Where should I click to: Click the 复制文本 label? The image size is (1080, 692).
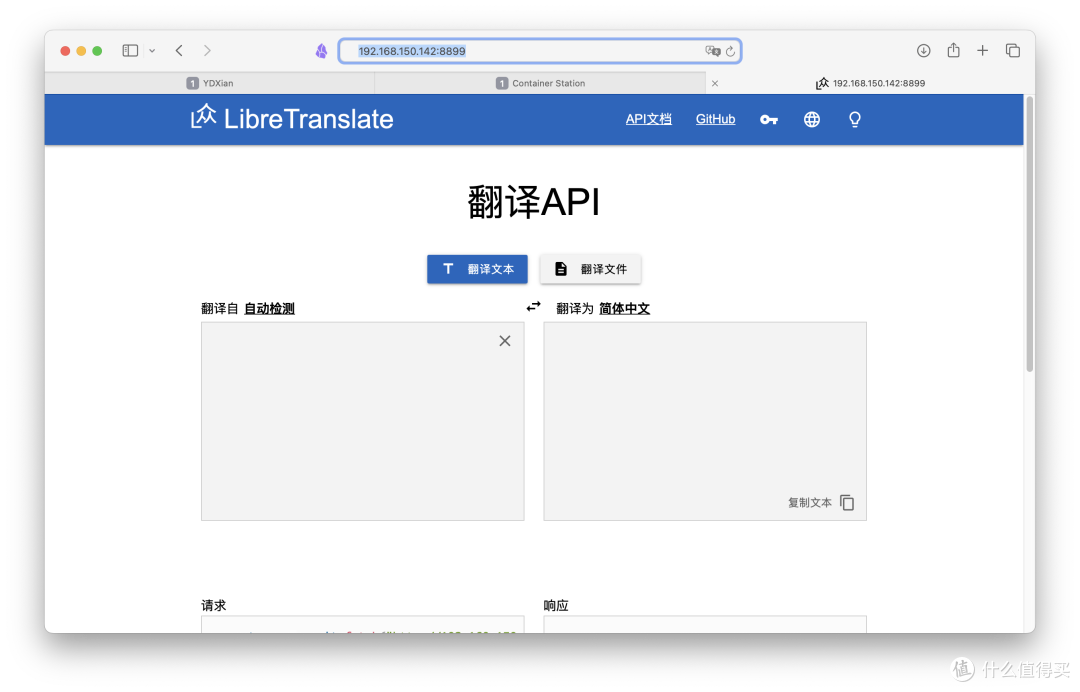pyautogui.click(x=809, y=503)
